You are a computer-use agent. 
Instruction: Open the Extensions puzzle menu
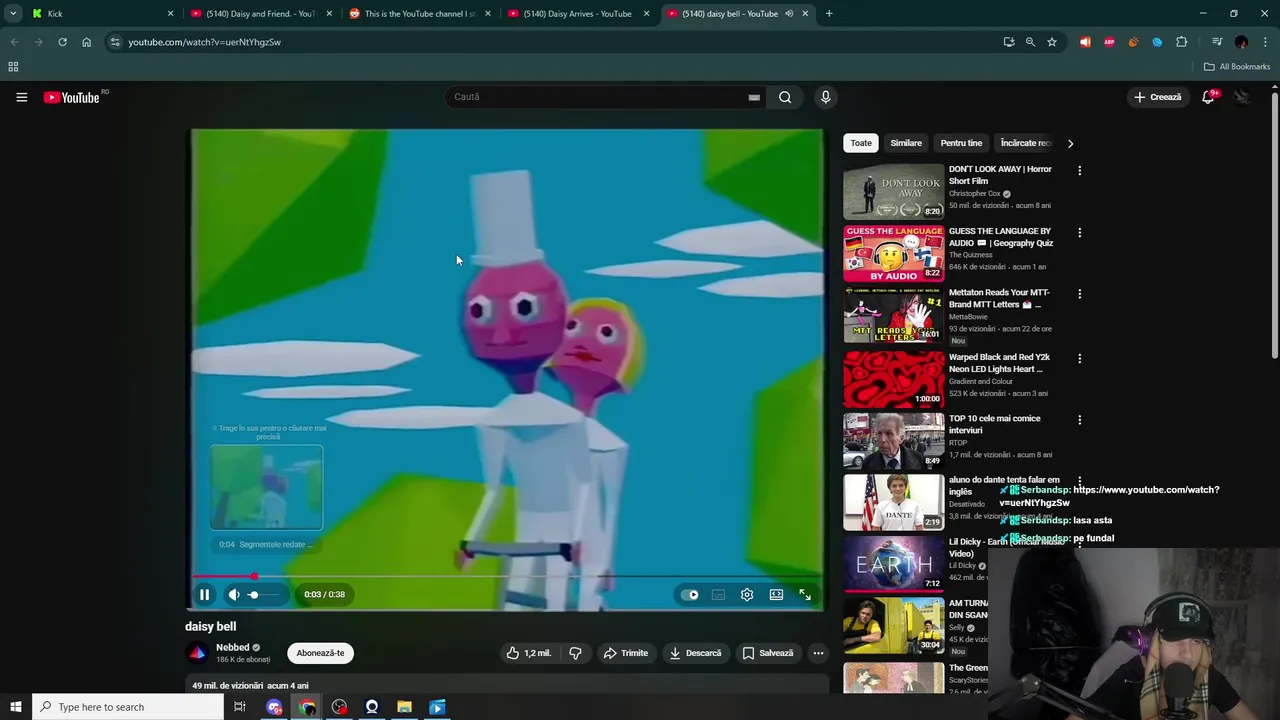tap(1182, 42)
